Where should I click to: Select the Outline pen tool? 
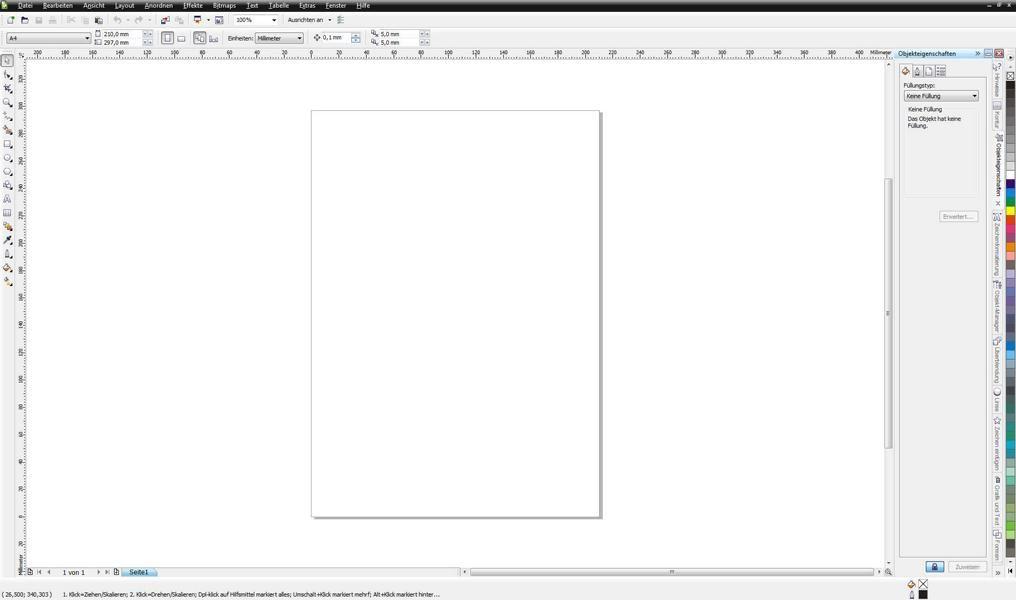coord(7,254)
